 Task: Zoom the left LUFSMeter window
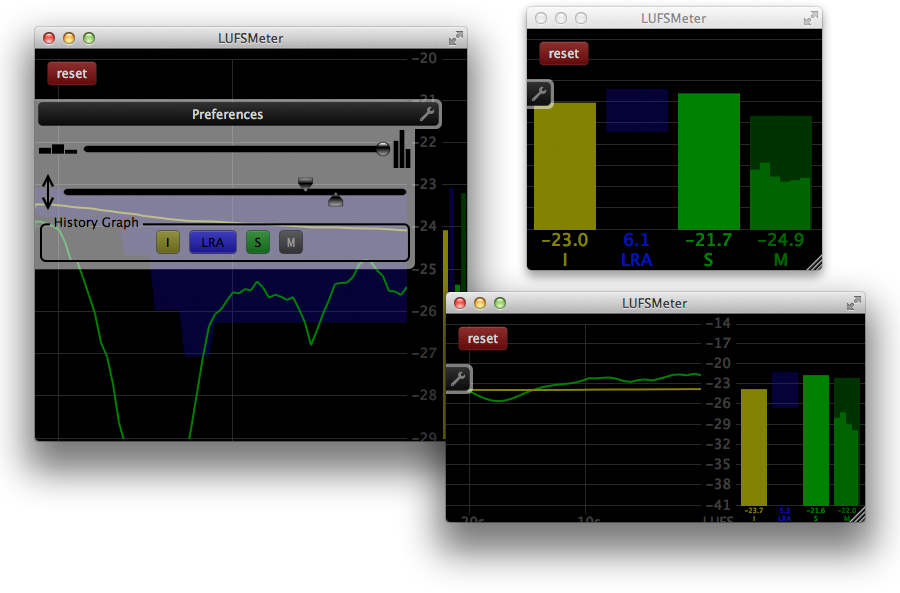click(89, 38)
